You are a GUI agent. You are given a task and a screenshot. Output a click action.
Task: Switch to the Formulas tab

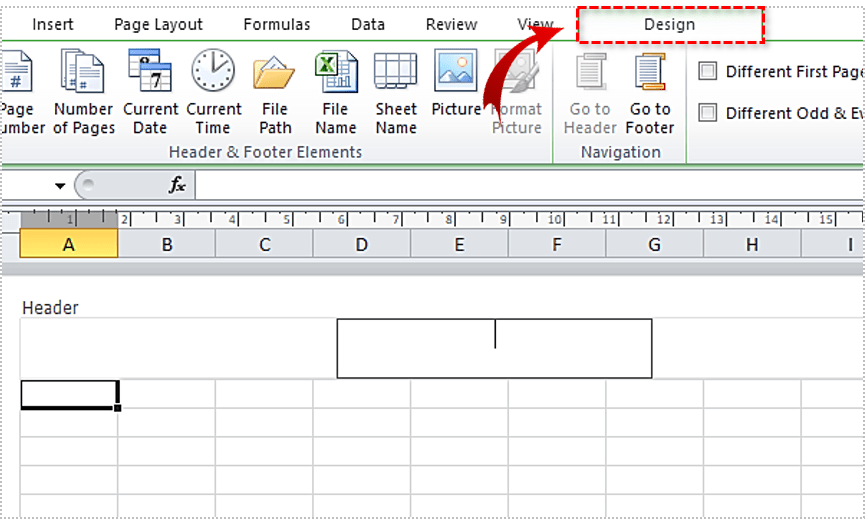coord(277,24)
